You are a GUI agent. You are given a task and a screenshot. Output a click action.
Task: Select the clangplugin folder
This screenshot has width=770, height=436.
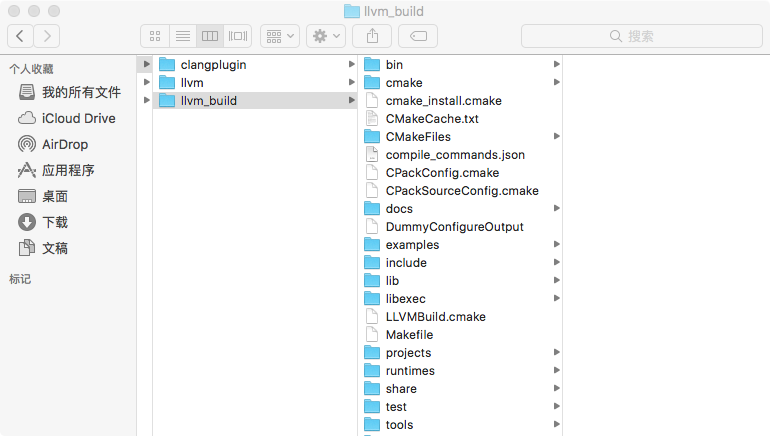click(255, 65)
